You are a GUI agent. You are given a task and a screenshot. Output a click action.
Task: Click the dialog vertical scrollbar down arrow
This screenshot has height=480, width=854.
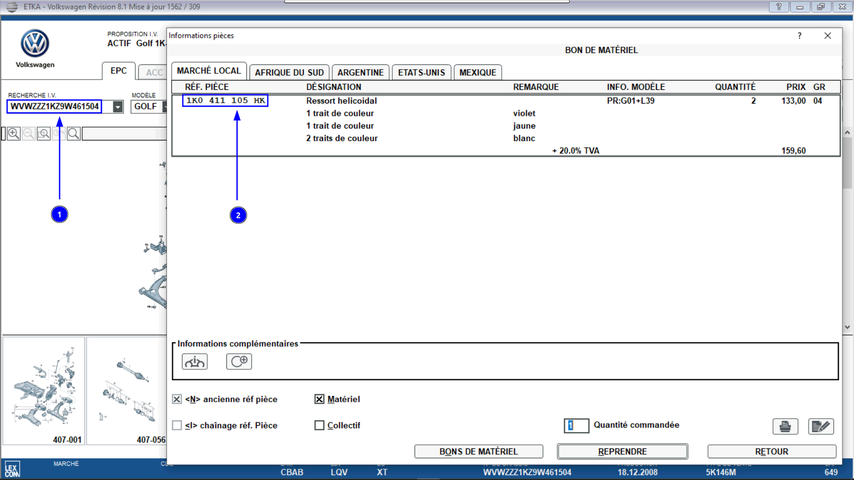[x=847, y=327]
